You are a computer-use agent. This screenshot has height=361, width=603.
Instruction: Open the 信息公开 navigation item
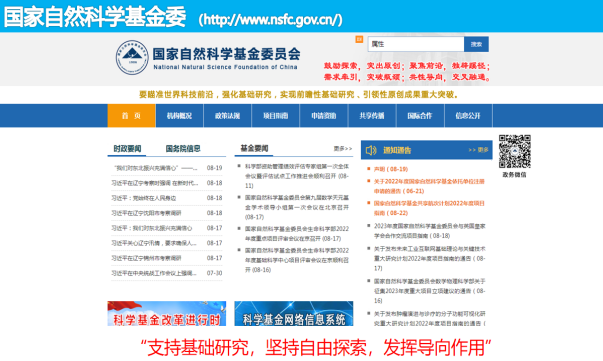[x=468, y=116]
